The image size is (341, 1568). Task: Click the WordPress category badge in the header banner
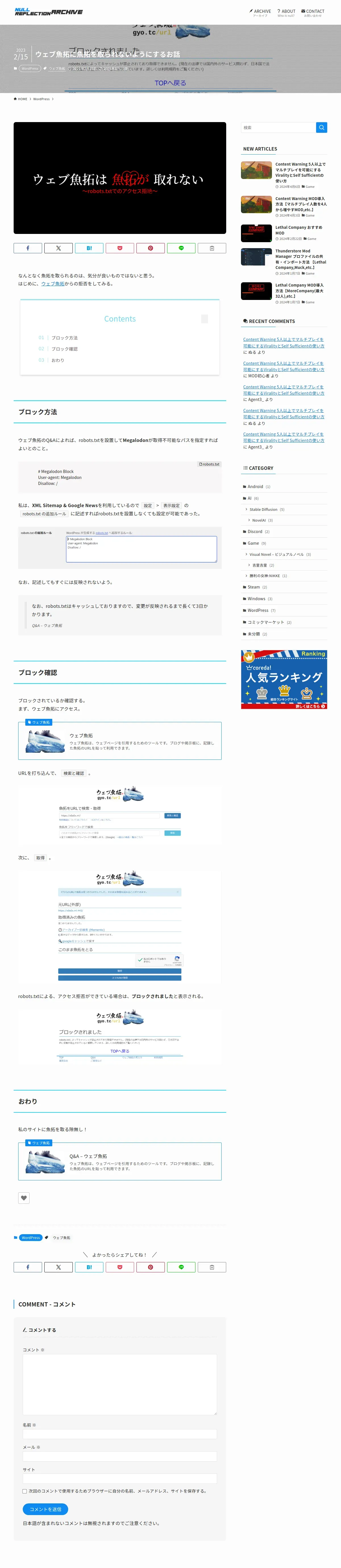click(30, 69)
